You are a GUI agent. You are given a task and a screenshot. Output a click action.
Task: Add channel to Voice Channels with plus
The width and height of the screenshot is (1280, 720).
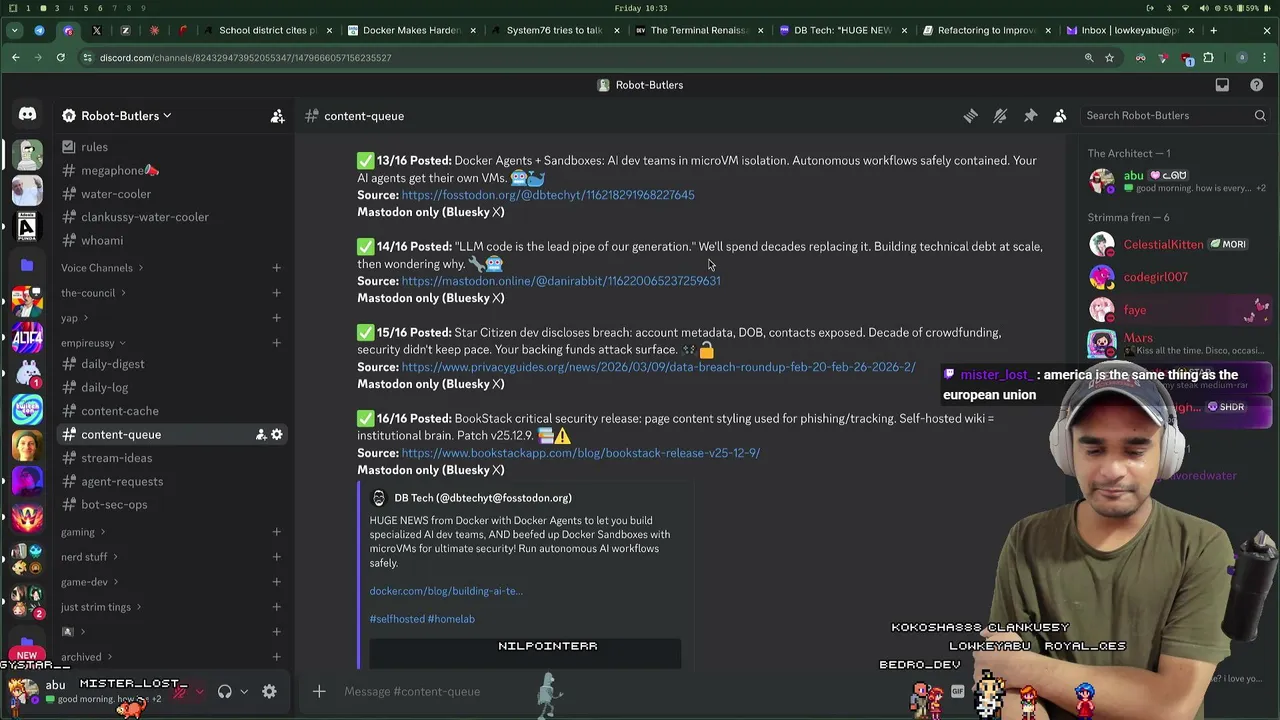click(x=276, y=268)
